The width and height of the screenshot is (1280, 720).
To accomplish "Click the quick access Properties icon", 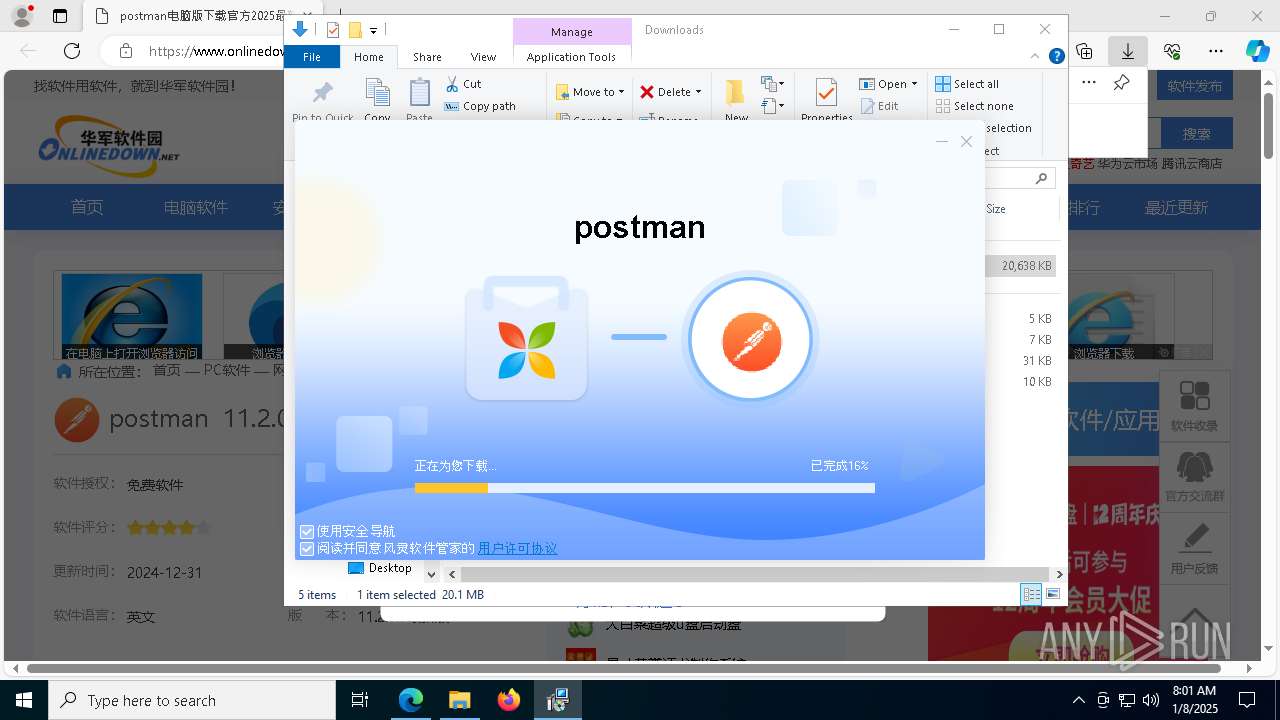I will click(x=333, y=30).
